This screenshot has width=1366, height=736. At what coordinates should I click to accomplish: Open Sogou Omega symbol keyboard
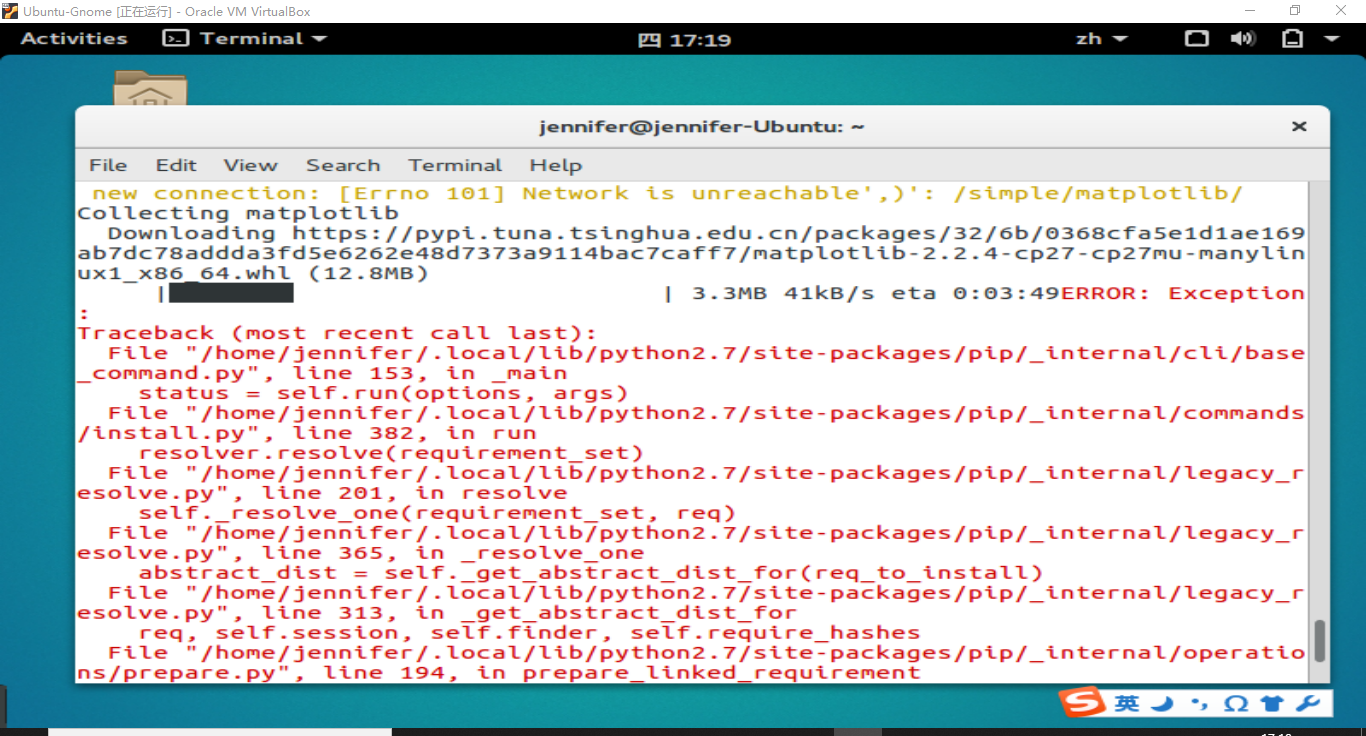[1236, 704]
